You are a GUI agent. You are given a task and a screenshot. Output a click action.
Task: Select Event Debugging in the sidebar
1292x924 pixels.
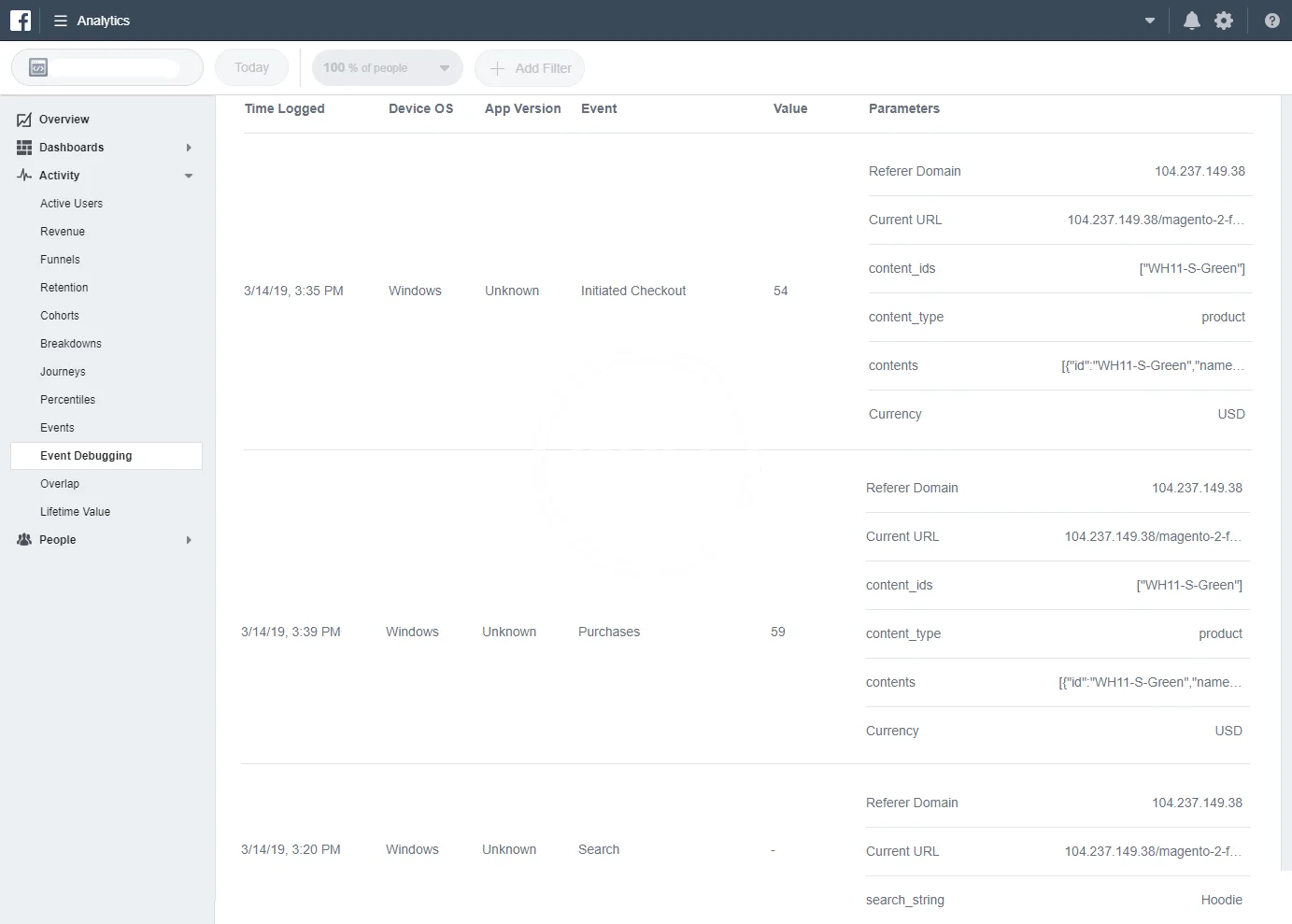86,456
